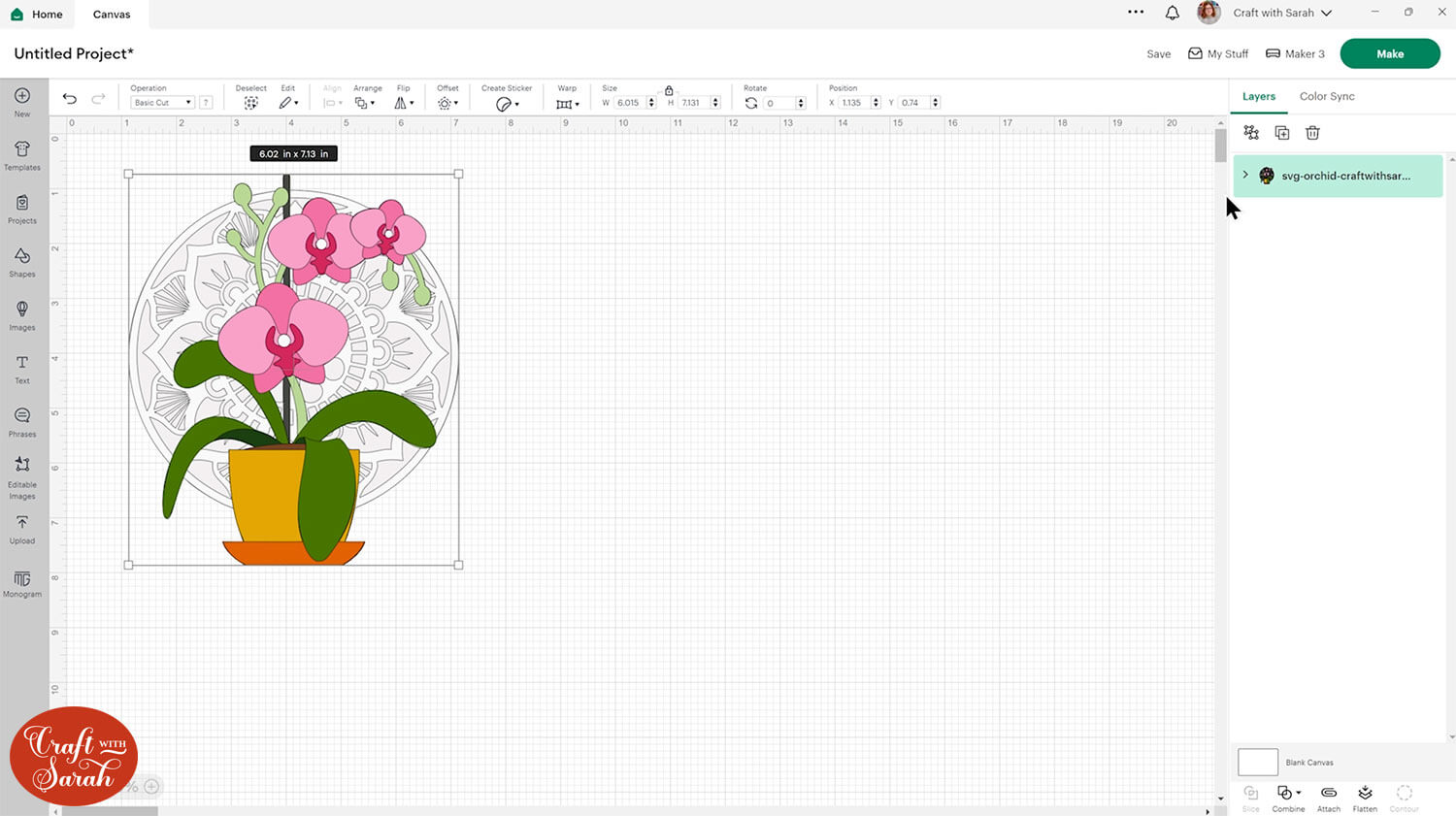This screenshot has height=816, width=1456.
Task: Click the Undo arrow
Action: 70,99
